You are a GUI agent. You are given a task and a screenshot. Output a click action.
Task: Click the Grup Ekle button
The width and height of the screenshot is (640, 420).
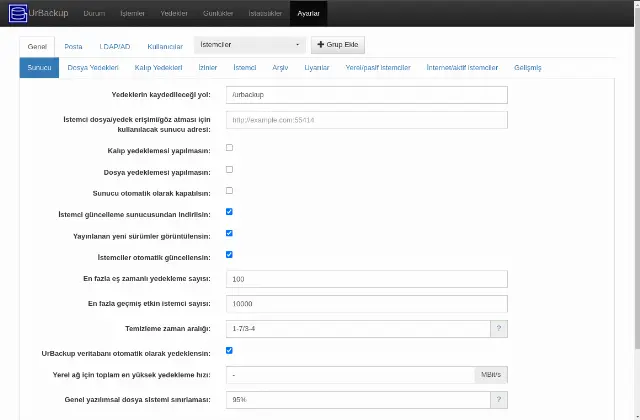[338, 45]
